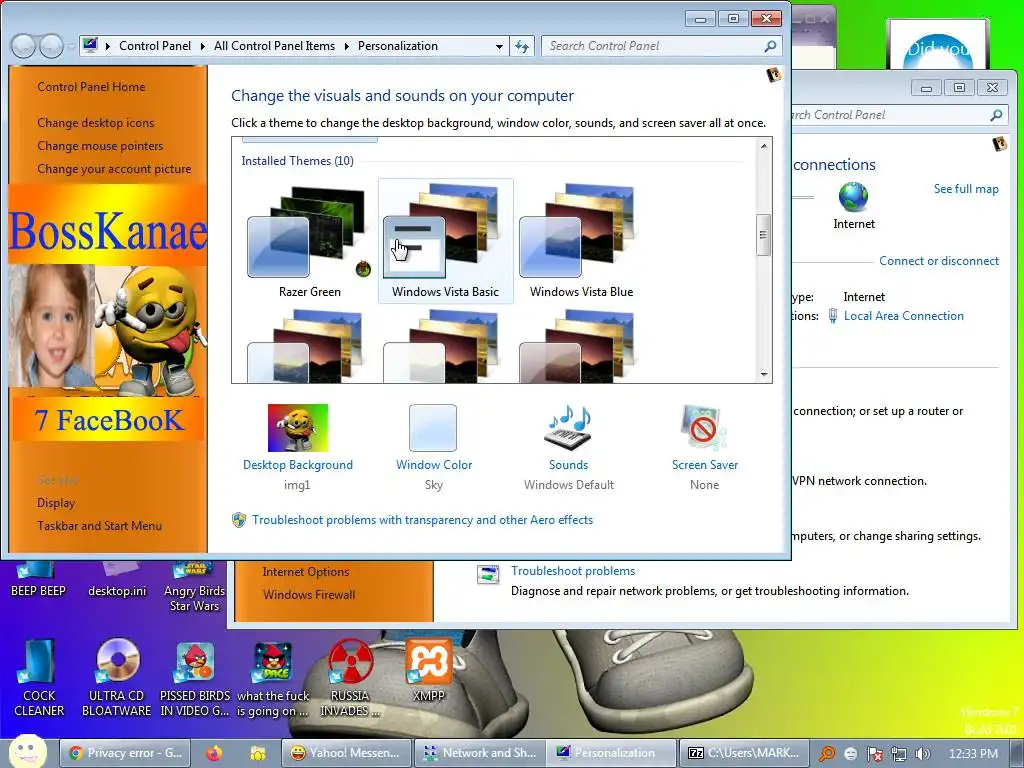The height and width of the screenshot is (768, 1024).
Task: Open folder icon on taskbar
Action: [257, 753]
